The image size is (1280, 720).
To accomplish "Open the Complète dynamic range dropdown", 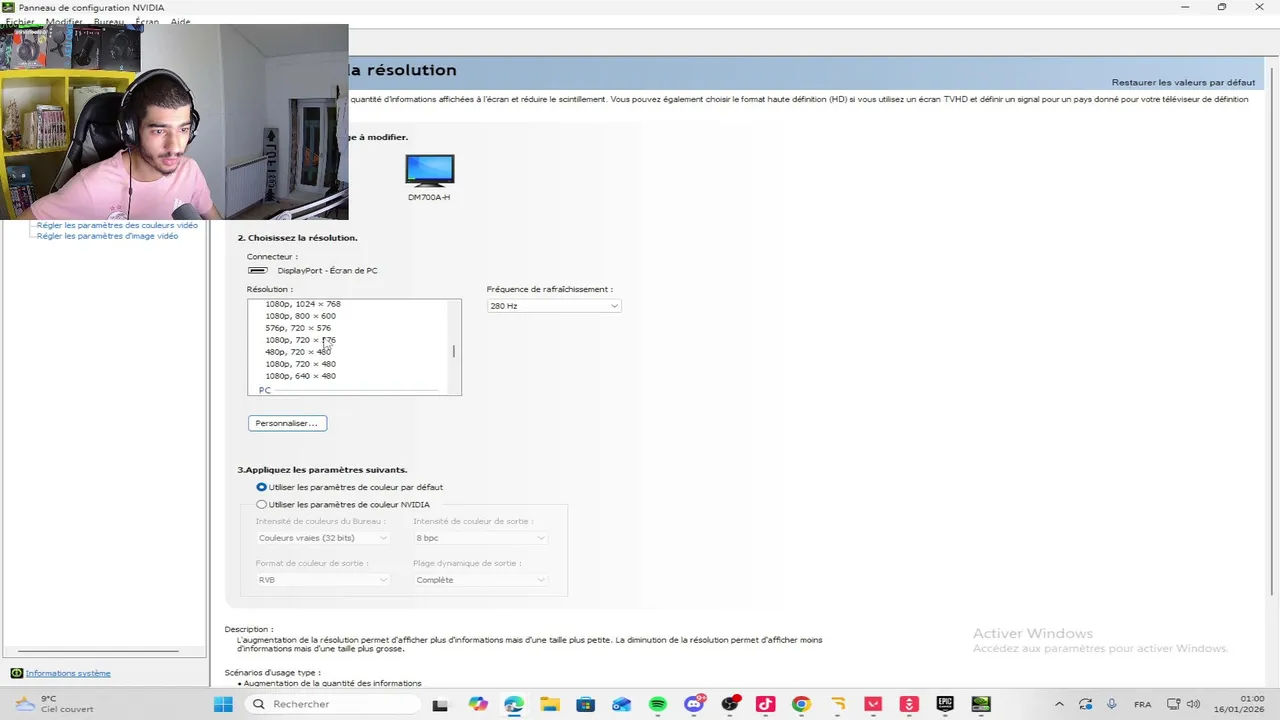I will pos(480,580).
